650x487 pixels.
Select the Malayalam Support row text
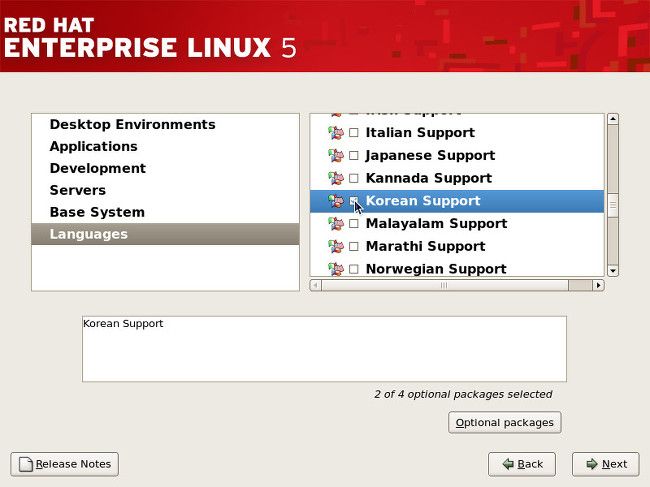coord(437,224)
